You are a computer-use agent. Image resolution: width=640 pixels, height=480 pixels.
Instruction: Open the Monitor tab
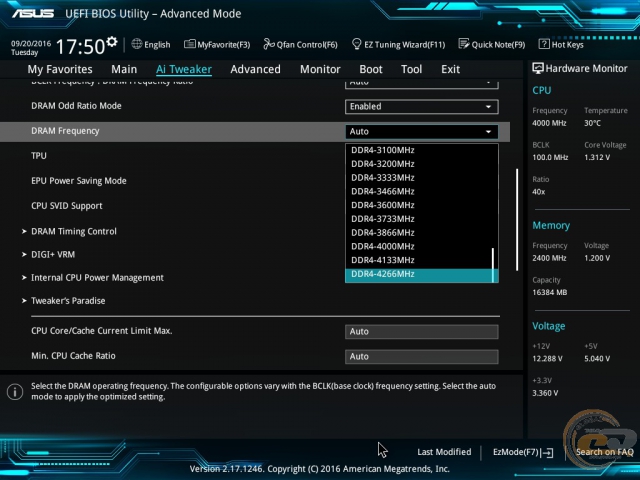coord(320,69)
